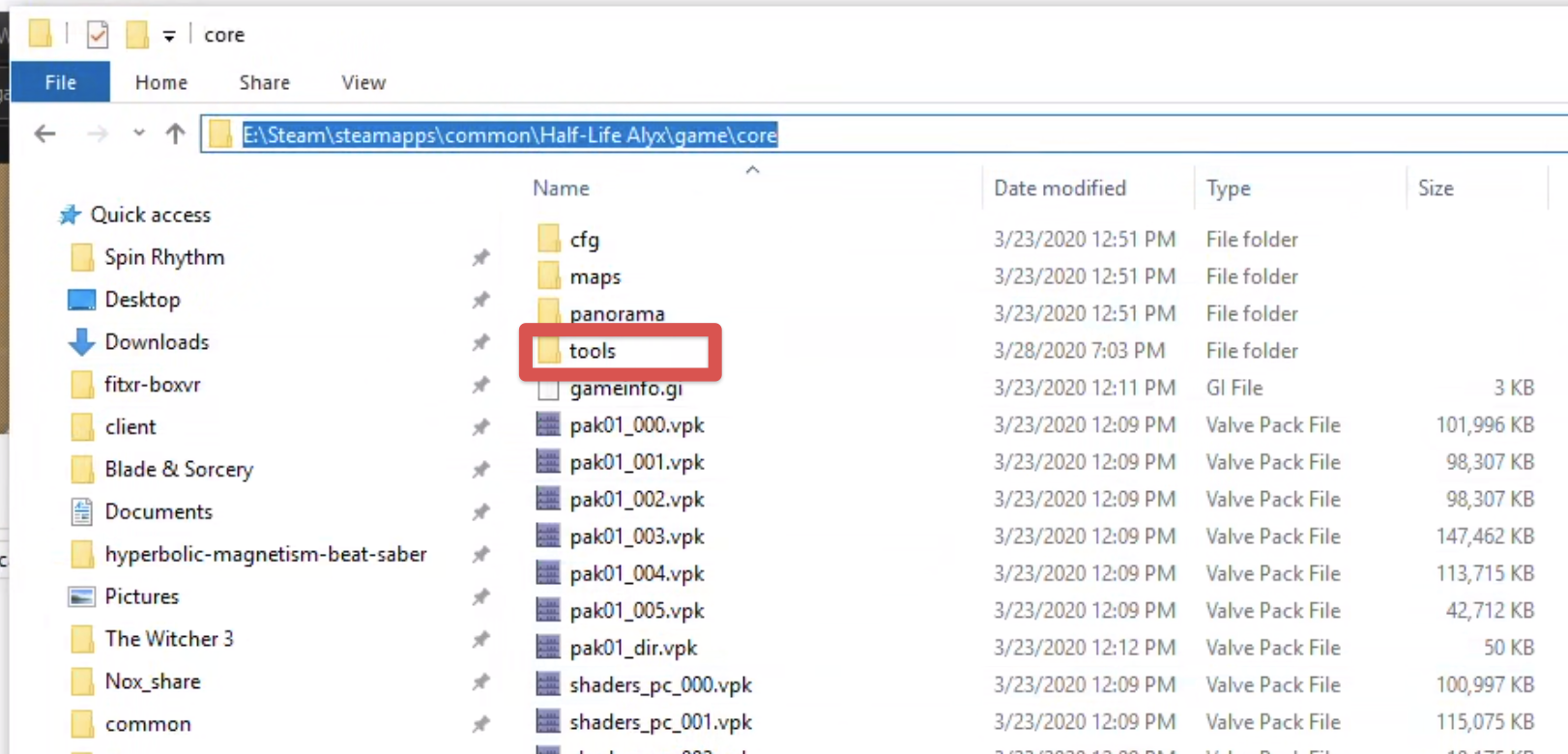Click the address bar path field
This screenshot has height=754, width=1568.
click(884, 134)
